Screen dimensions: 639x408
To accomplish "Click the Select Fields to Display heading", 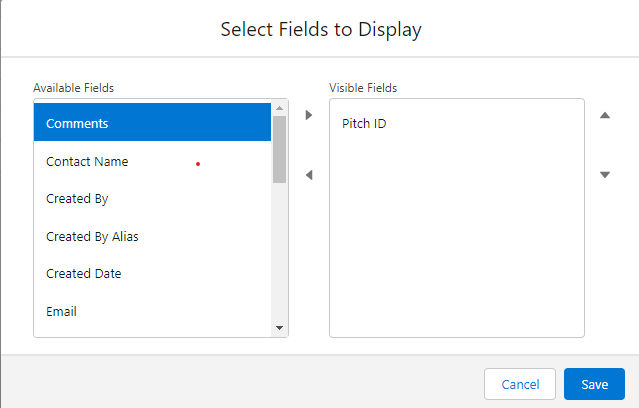I will [320, 30].
